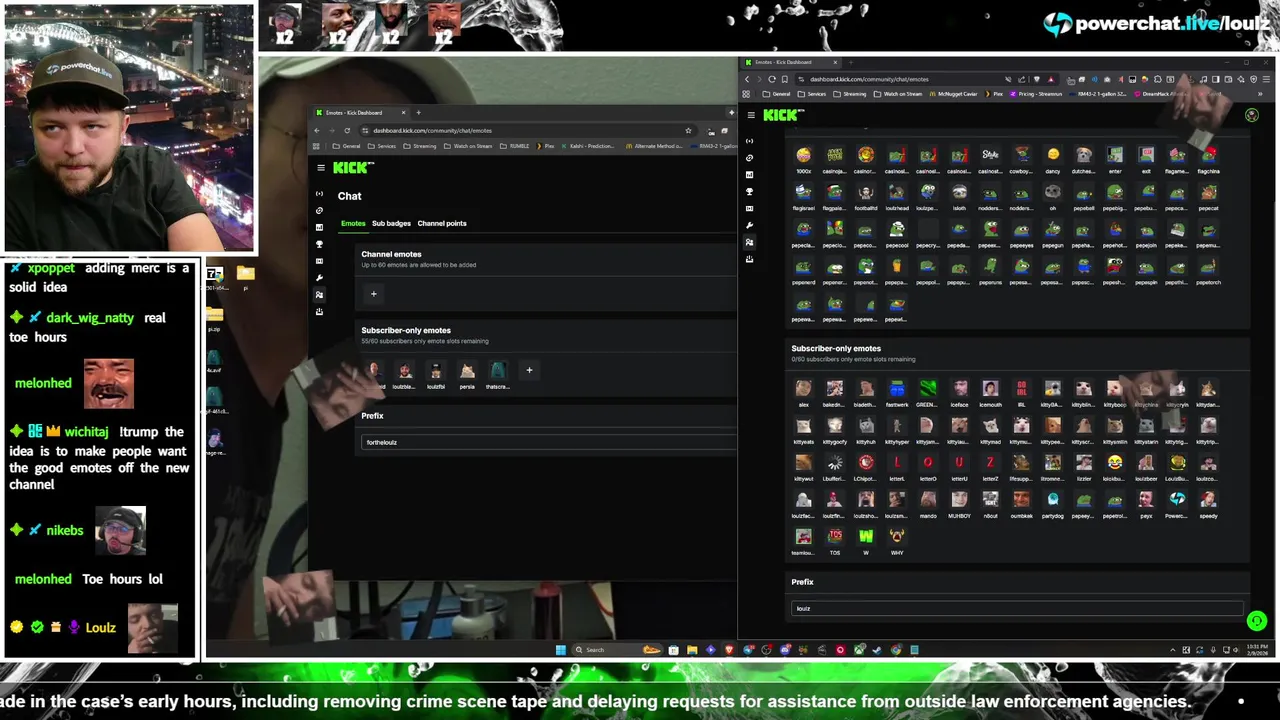Viewport: 1280px width, 720px height.
Task: Add a new channel emote with plus button
Action: (x=373, y=294)
